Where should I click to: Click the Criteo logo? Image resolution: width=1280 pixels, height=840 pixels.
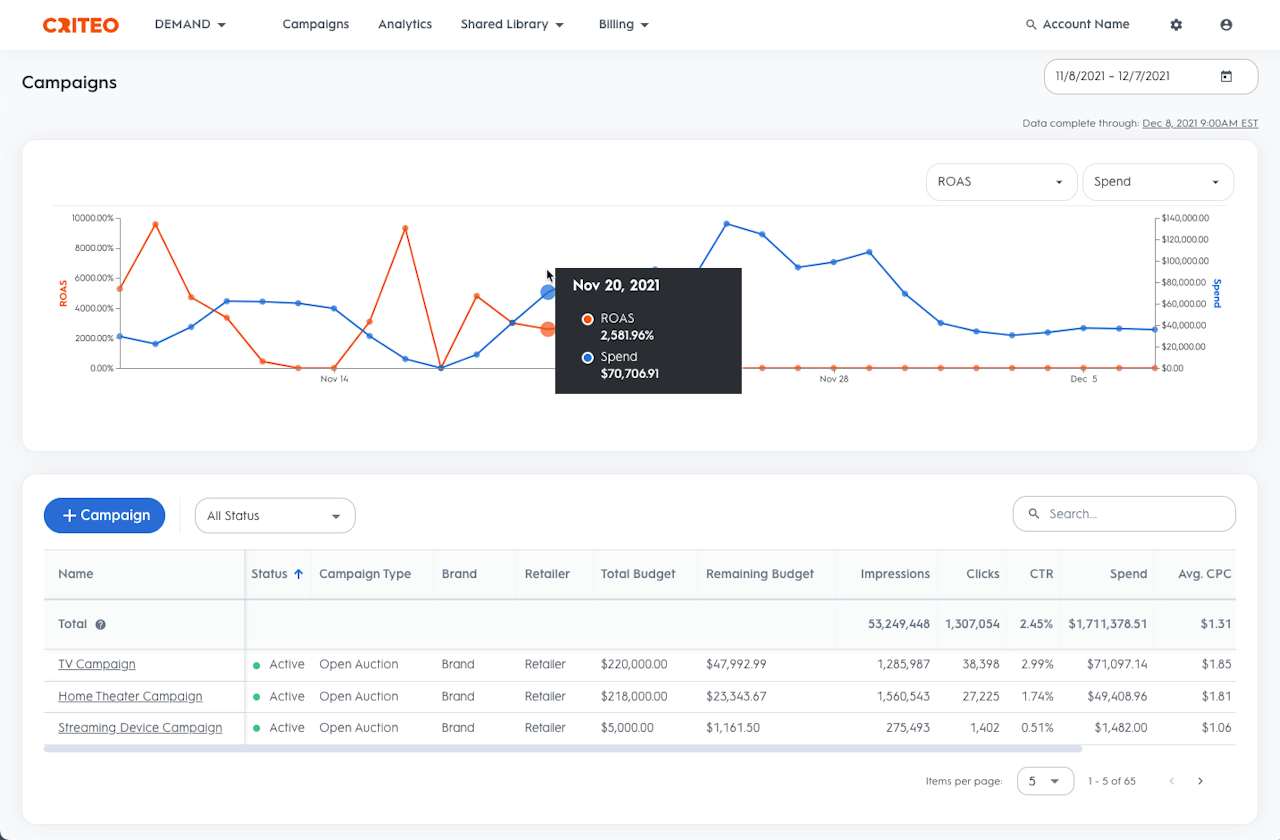[x=80, y=25]
